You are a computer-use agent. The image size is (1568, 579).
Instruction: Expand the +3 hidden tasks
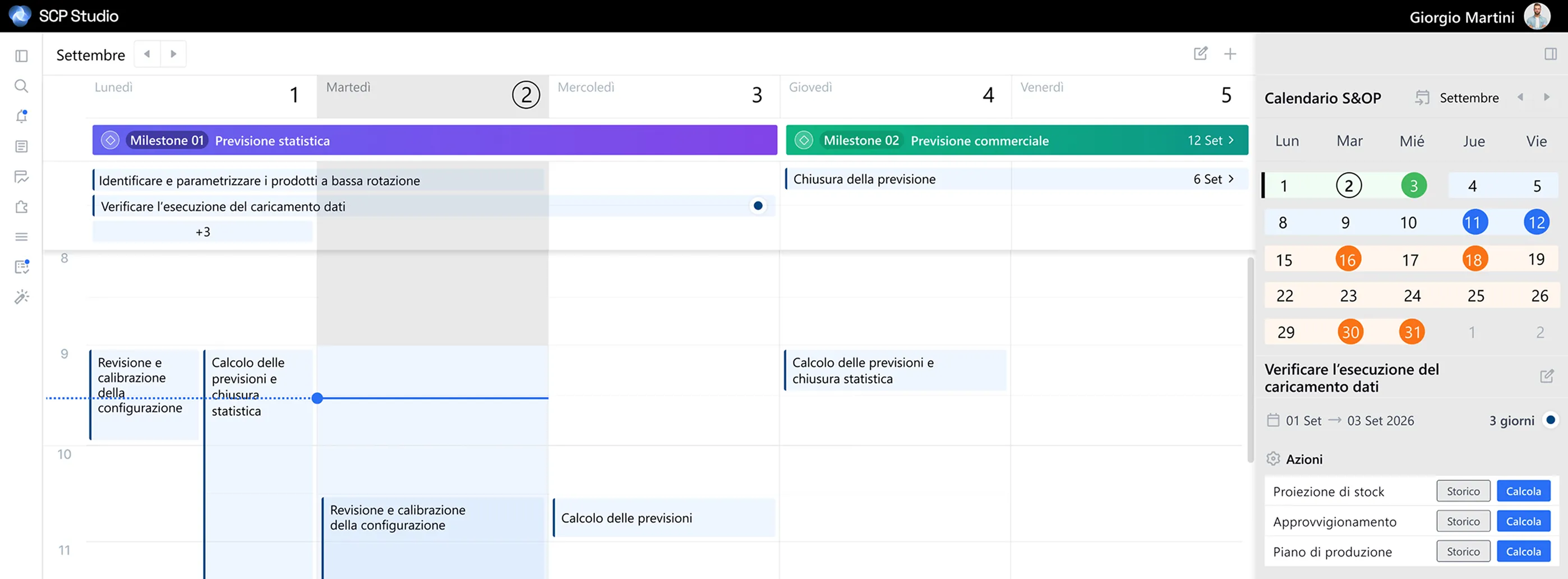tap(202, 232)
